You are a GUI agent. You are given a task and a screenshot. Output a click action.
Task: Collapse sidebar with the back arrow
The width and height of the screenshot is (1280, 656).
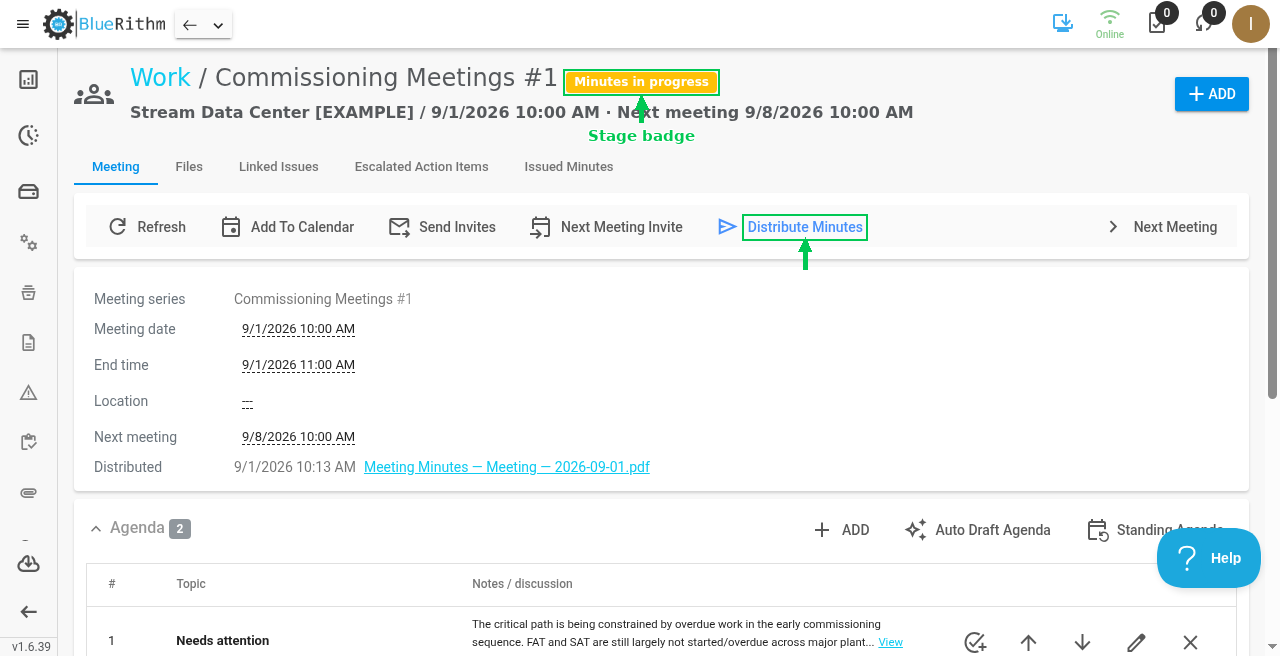(x=29, y=612)
